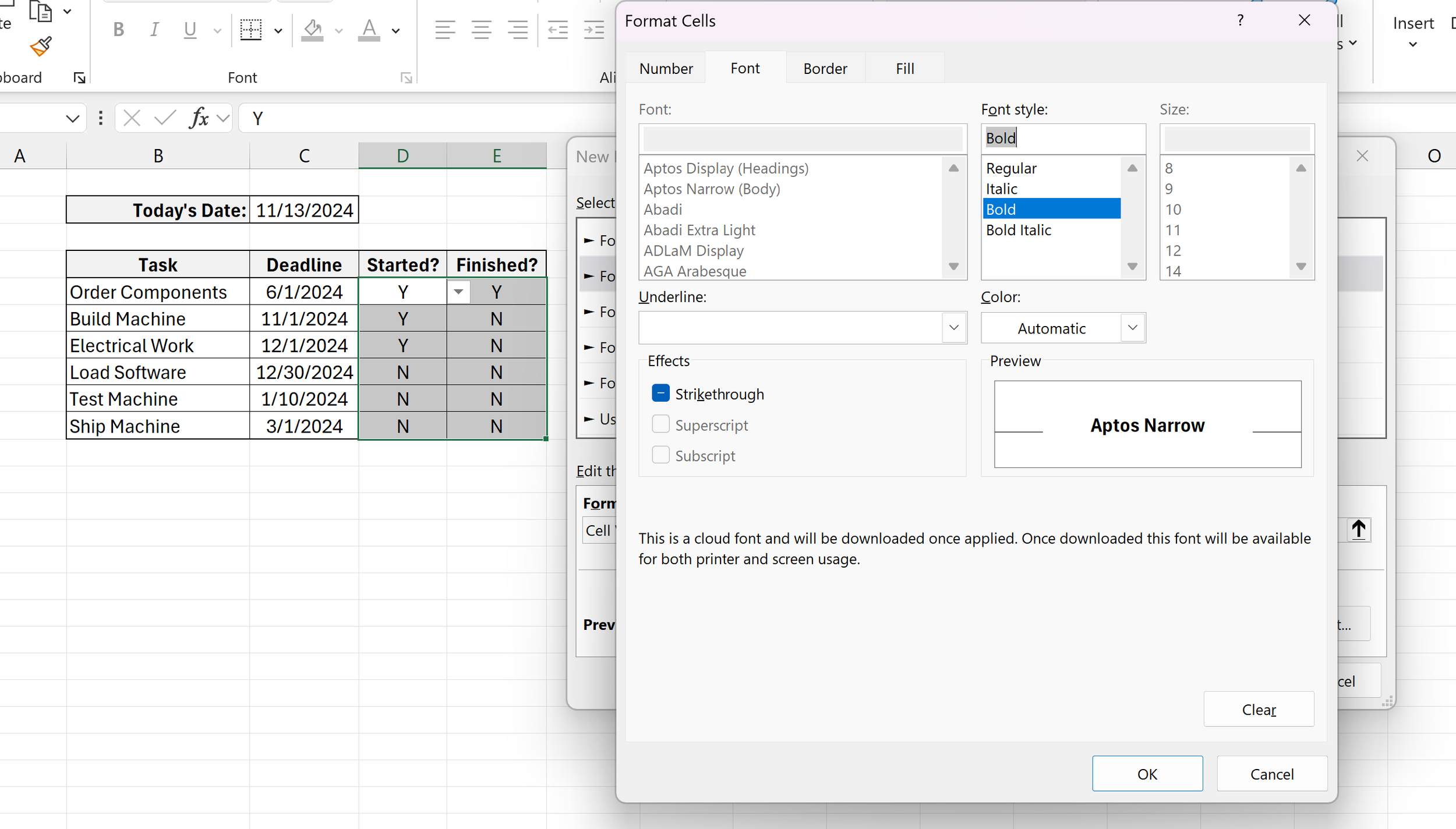1456x829 pixels.
Task: Enable the Superscript effect
Action: pyautogui.click(x=660, y=424)
